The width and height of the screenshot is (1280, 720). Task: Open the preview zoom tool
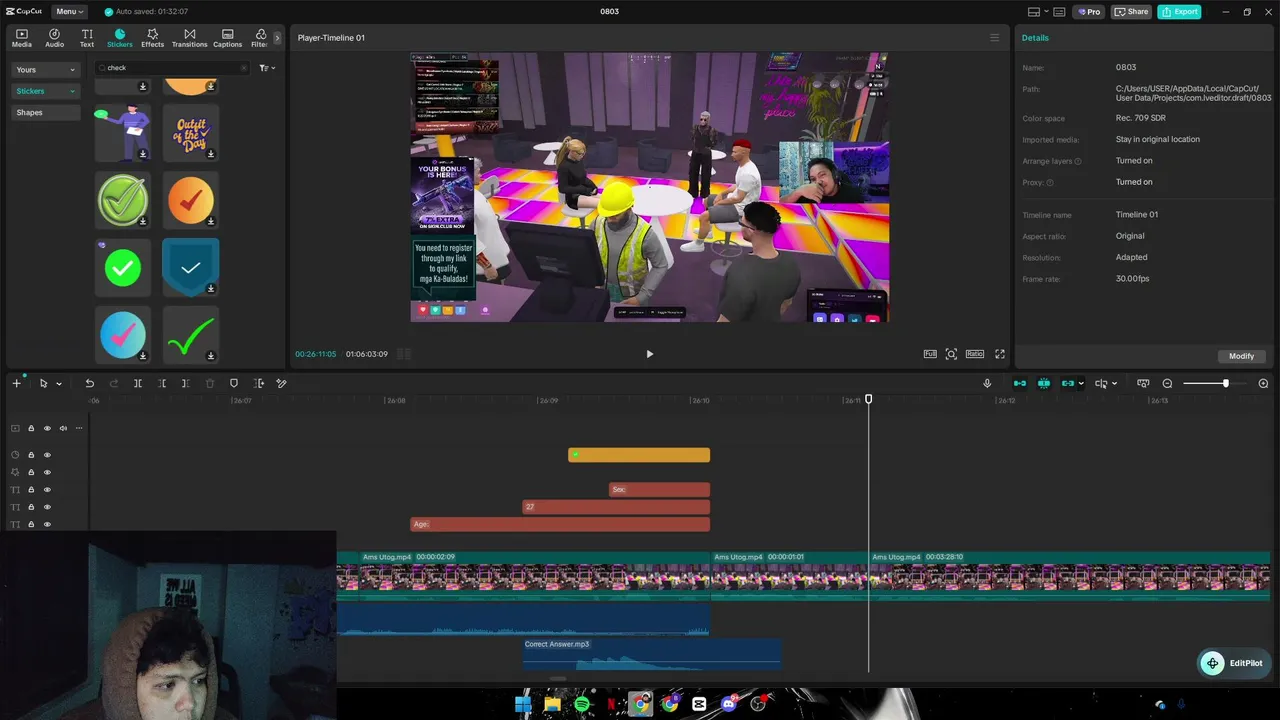tap(951, 354)
